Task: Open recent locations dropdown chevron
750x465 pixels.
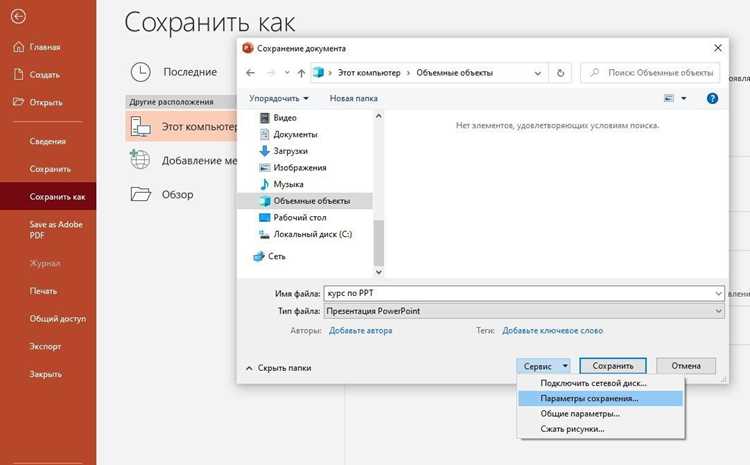Action: 287,73
